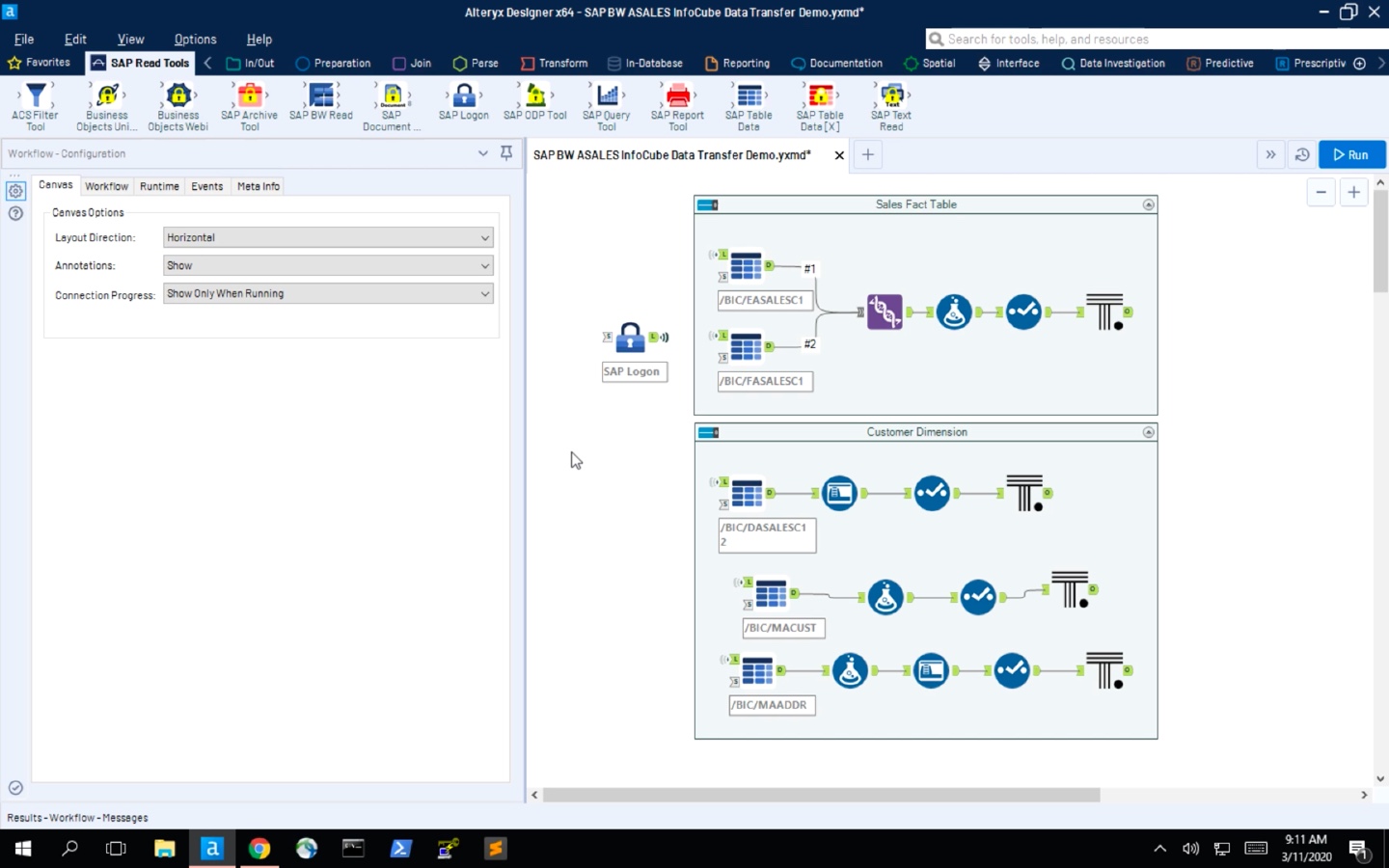Open File Explorer from the taskbar
The width and height of the screenshot is (1389, 868).
[x=164, y=849]
